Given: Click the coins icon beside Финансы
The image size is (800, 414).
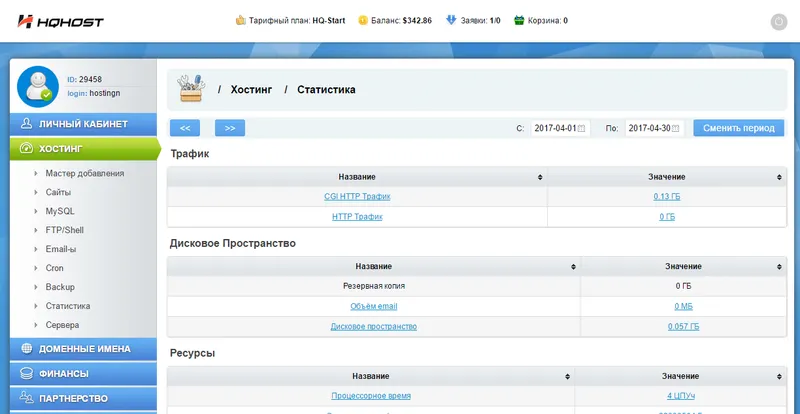Looking at the screenshot, I should (27, 374).
